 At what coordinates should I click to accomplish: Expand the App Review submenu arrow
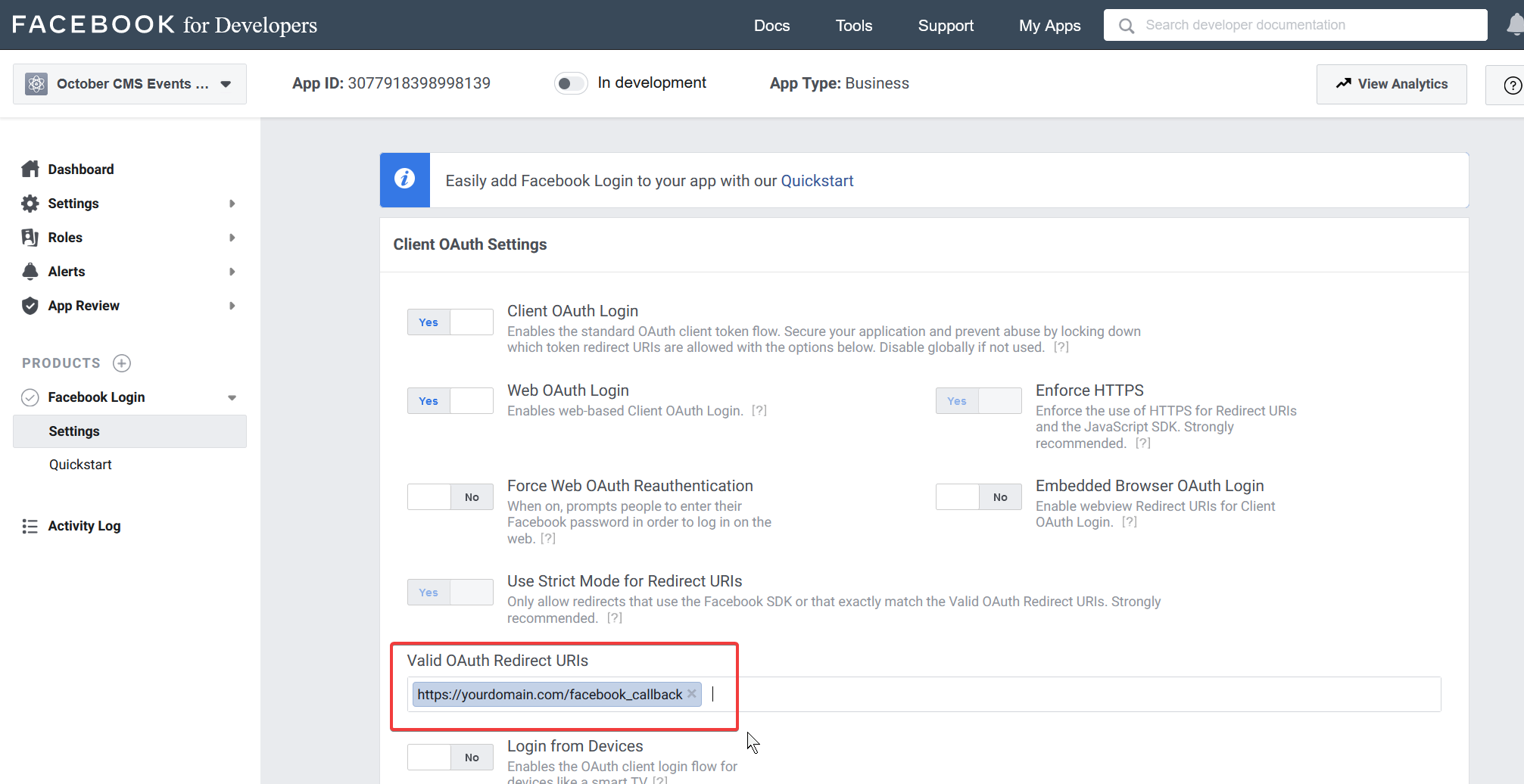click(x=232, y=306)
